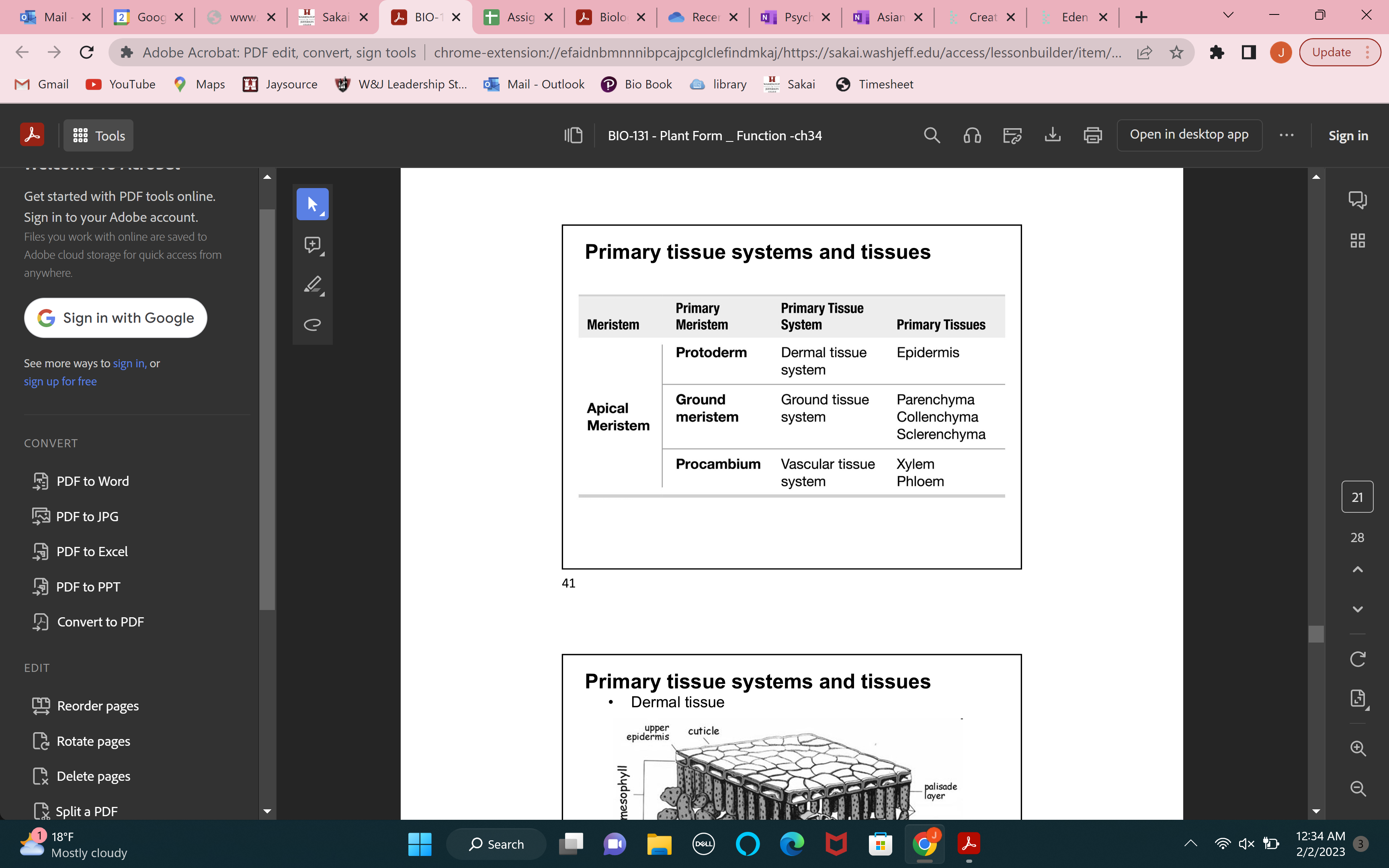1389x868 pixels.
Task: Jump to the previous page using the up chevron
Action: click(x=1358, y=569)
